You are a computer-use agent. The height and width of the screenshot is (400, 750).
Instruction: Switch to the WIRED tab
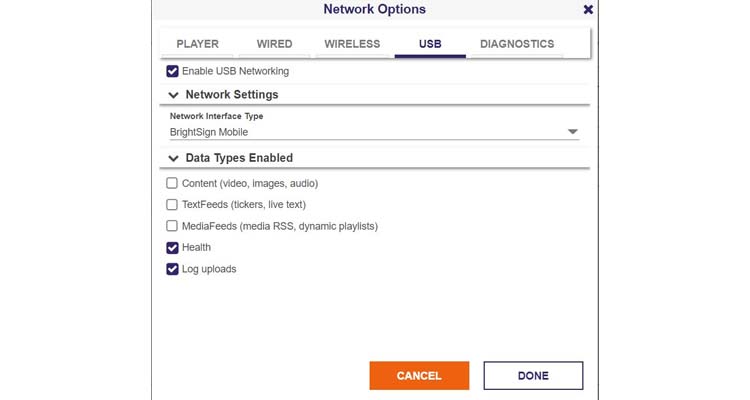[275, 44]
